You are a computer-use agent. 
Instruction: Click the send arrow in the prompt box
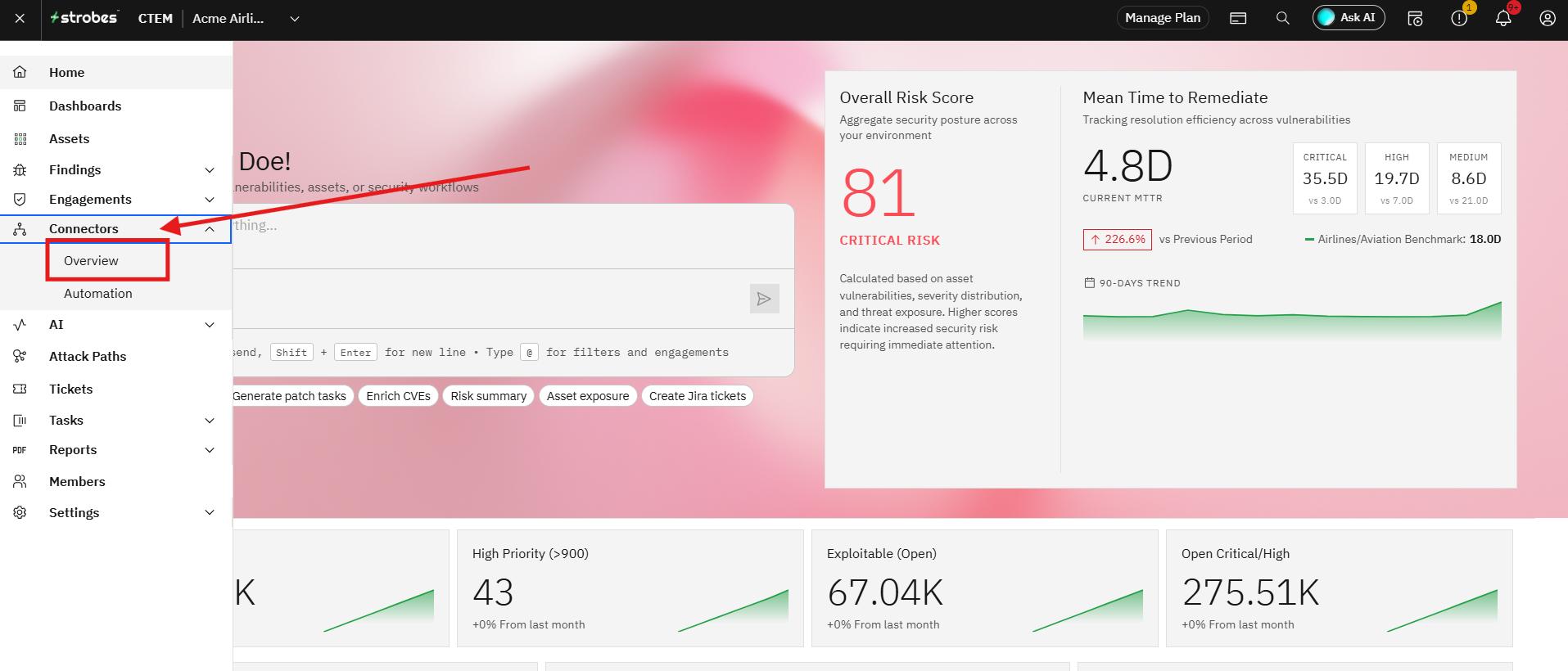pos(764,299)
